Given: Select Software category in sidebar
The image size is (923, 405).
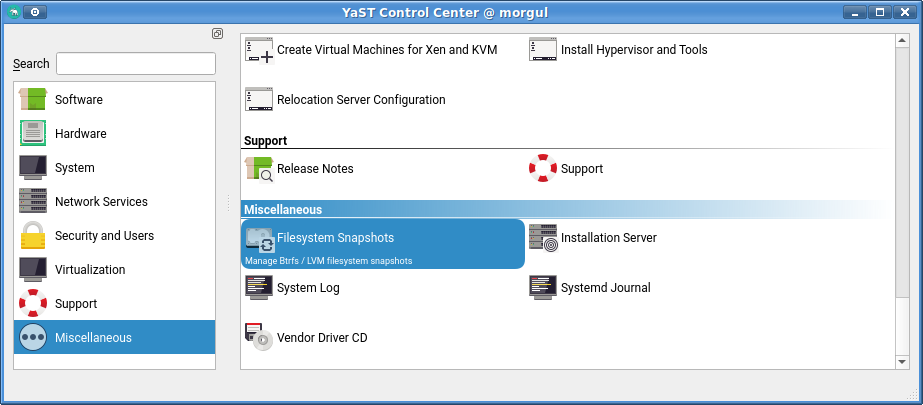Looking at the screenshot, I should click(78, 100).
